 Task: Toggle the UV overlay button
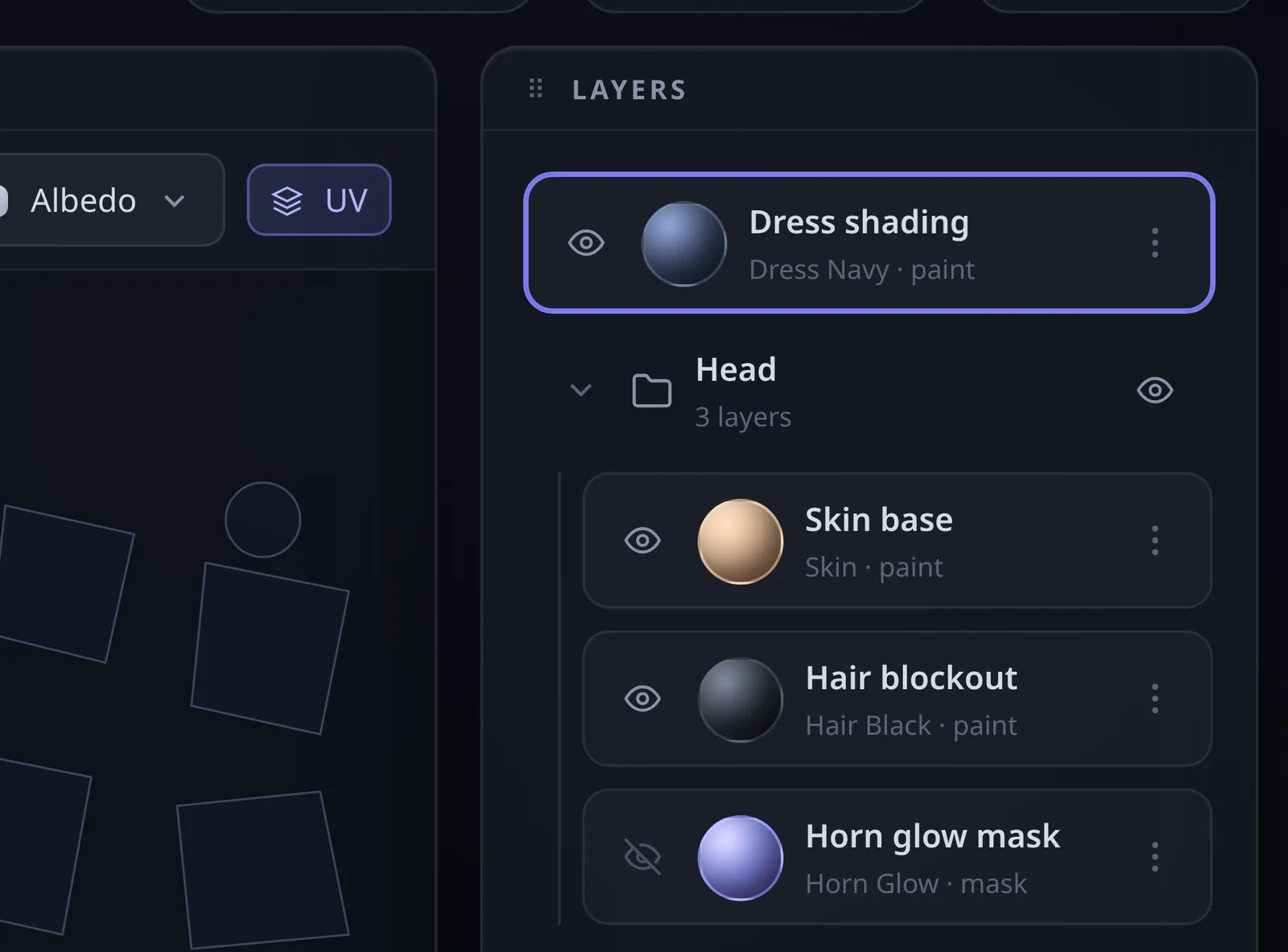coord(319,200)
